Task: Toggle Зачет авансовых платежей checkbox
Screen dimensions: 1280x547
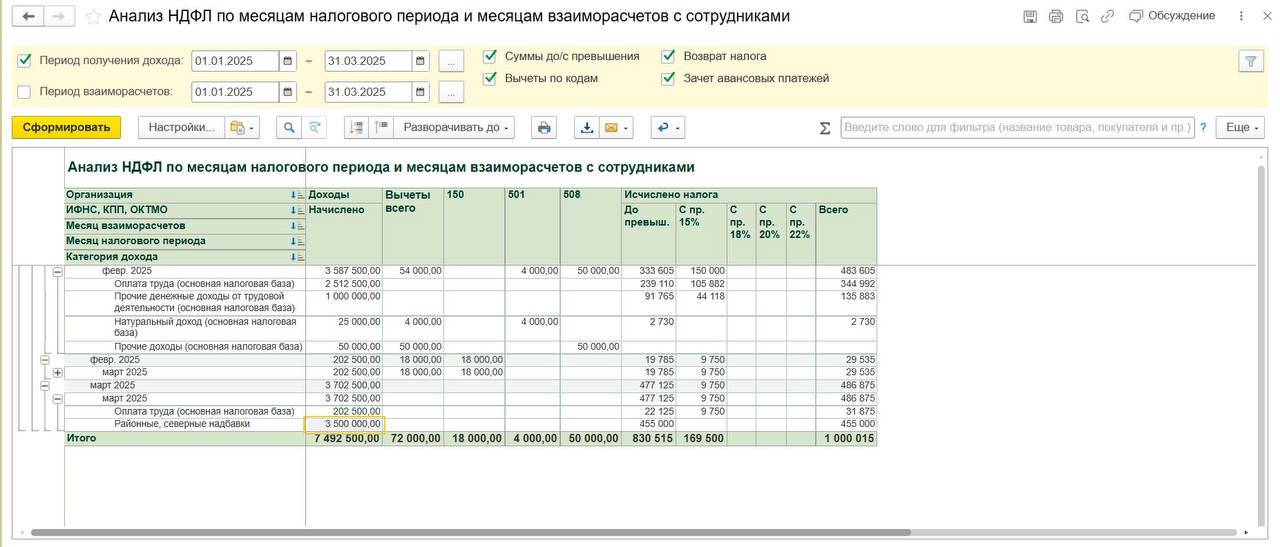Action: (x=668, y=78)
